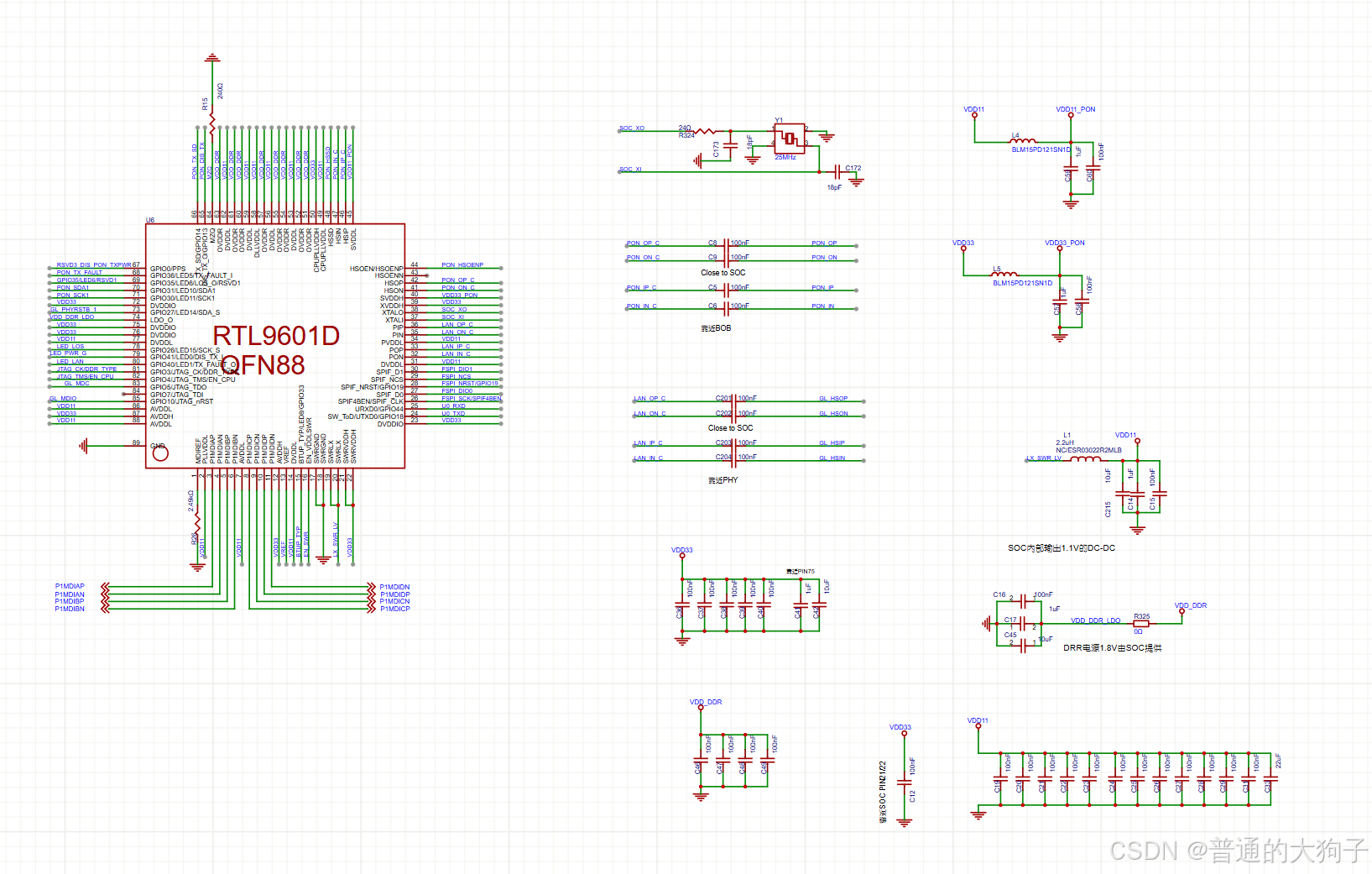The width and height of the screenshot is (1372, 874).
Task: Select the Y1 25MHz crystal symbol
Action: pos(790,139)
